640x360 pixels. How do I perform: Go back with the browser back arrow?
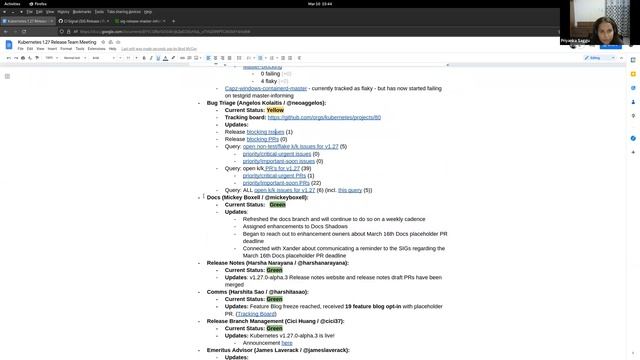click(x=6, y=31)
